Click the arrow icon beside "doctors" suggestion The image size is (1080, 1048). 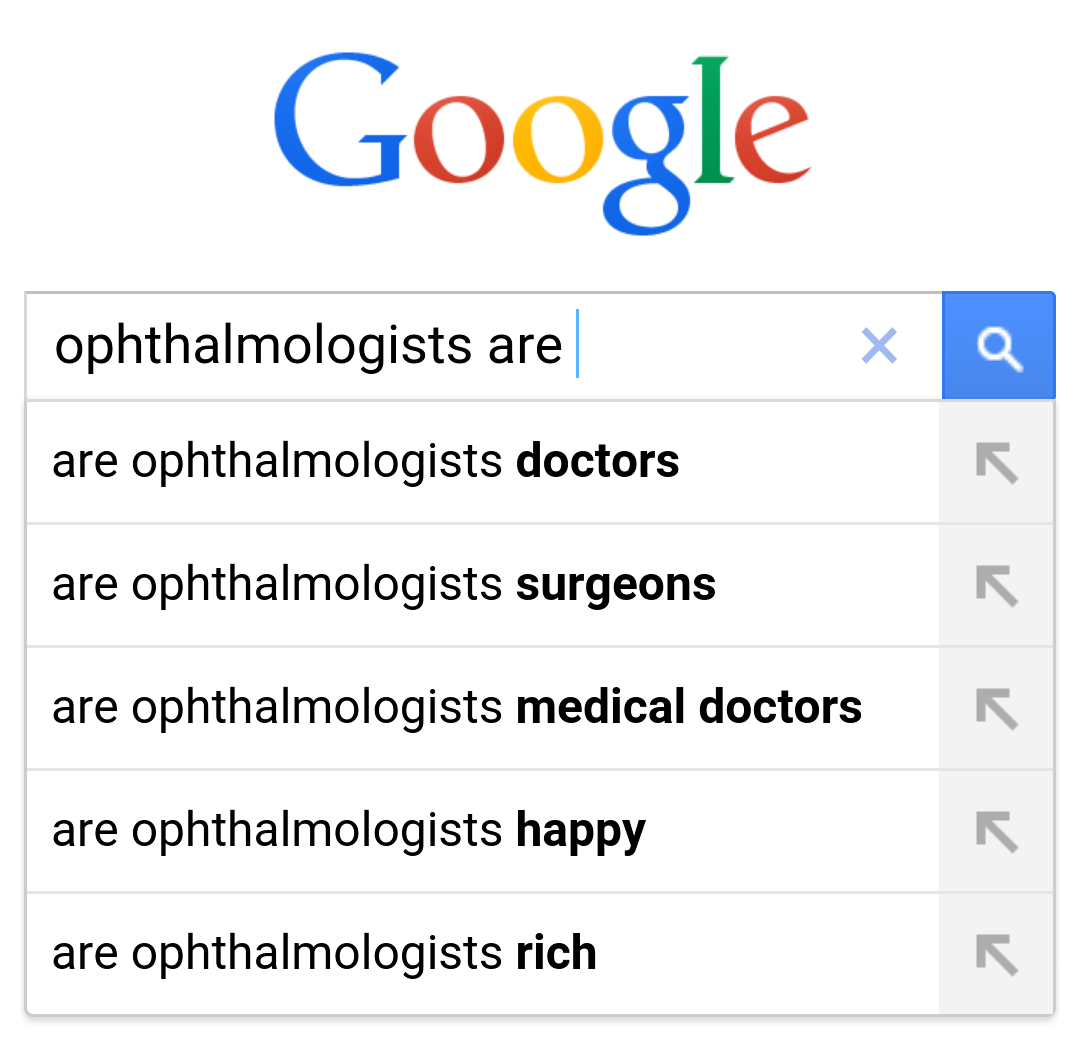[x=996, y=463]
